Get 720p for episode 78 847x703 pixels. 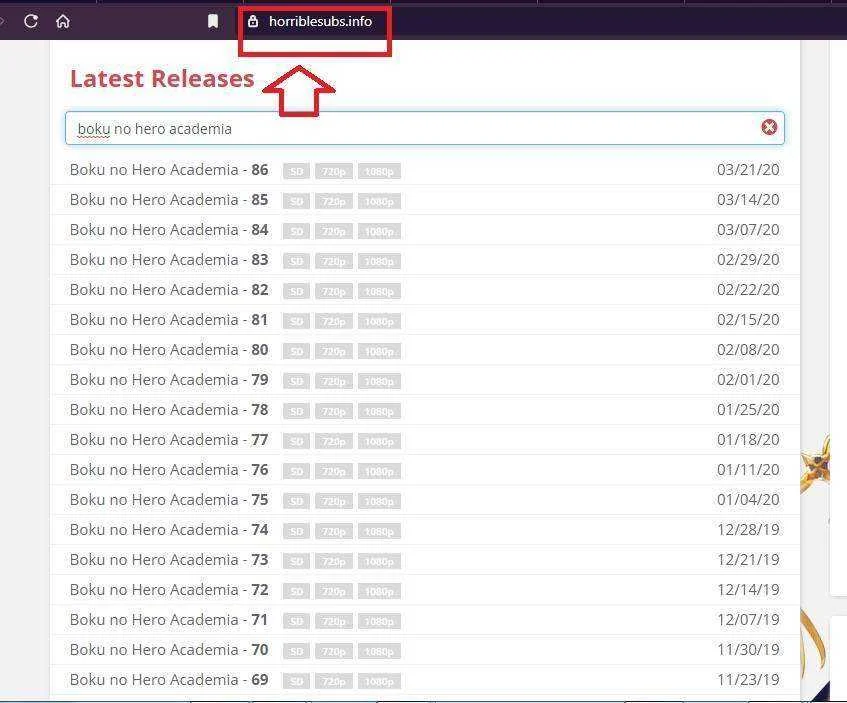click(x=334, y=411)
